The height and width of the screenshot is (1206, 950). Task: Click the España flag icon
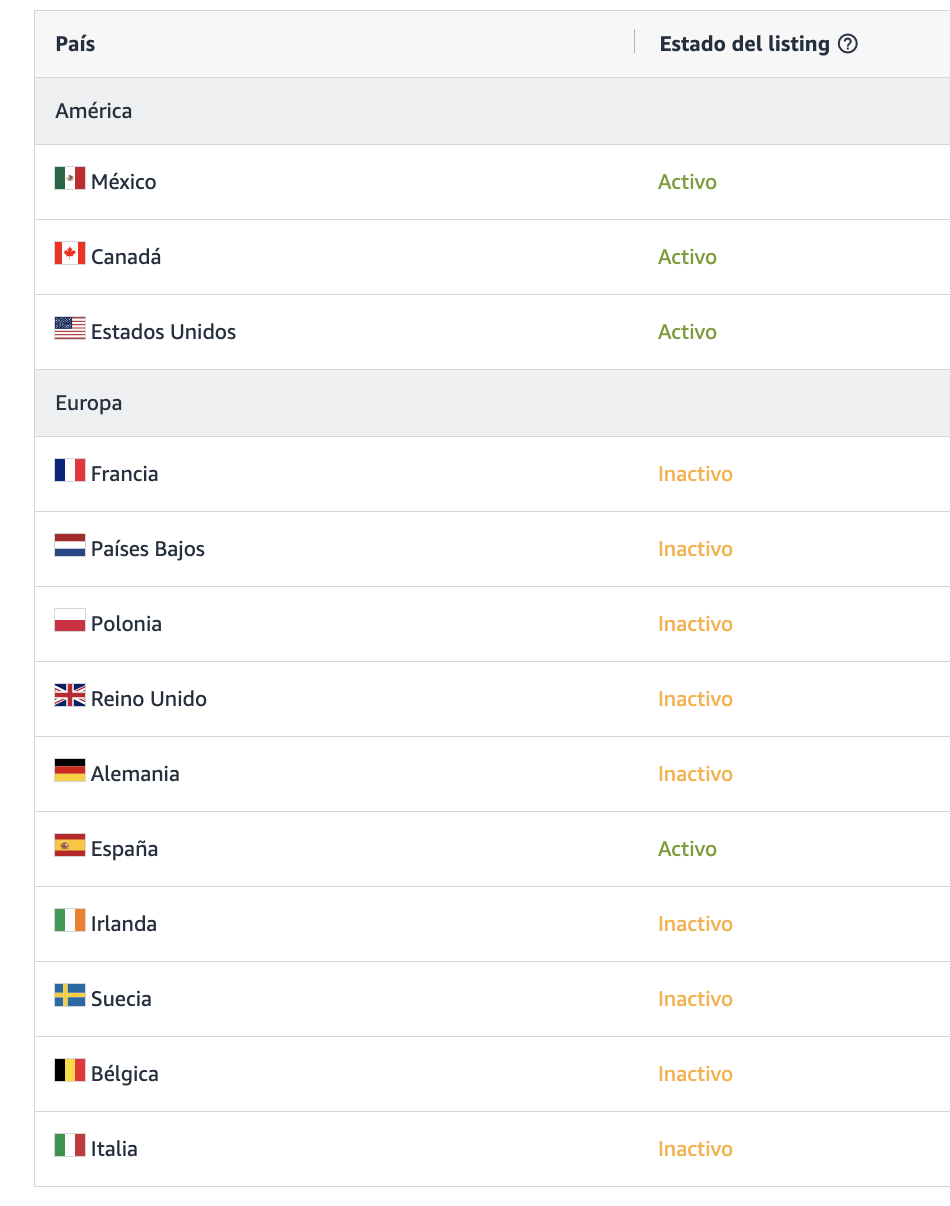pos(70,846)
